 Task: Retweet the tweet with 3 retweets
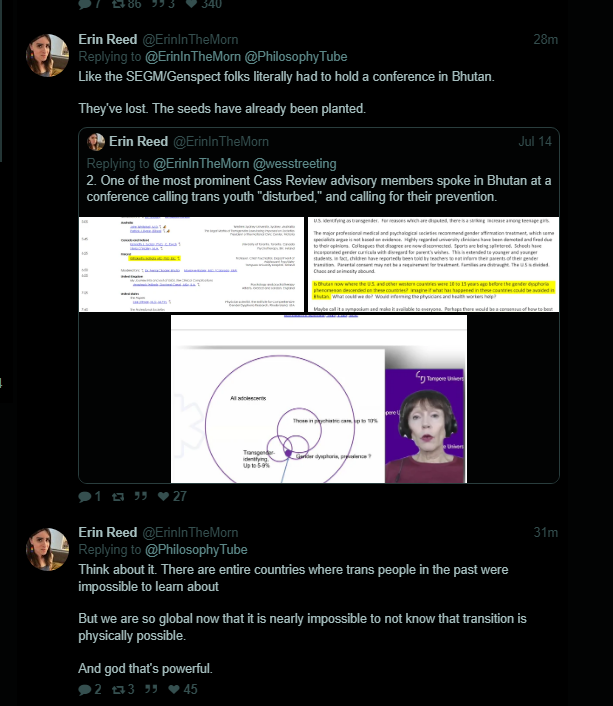[x=118, y=689]
